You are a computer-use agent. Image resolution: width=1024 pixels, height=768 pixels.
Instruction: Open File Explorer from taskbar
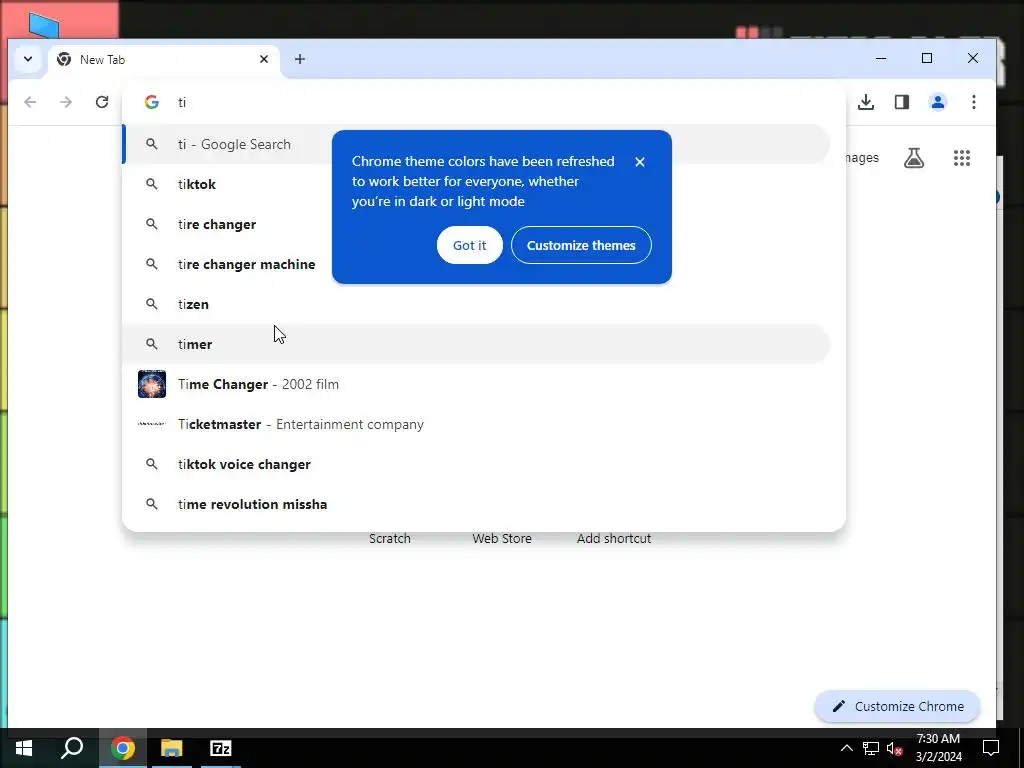(x=172, y=748)
